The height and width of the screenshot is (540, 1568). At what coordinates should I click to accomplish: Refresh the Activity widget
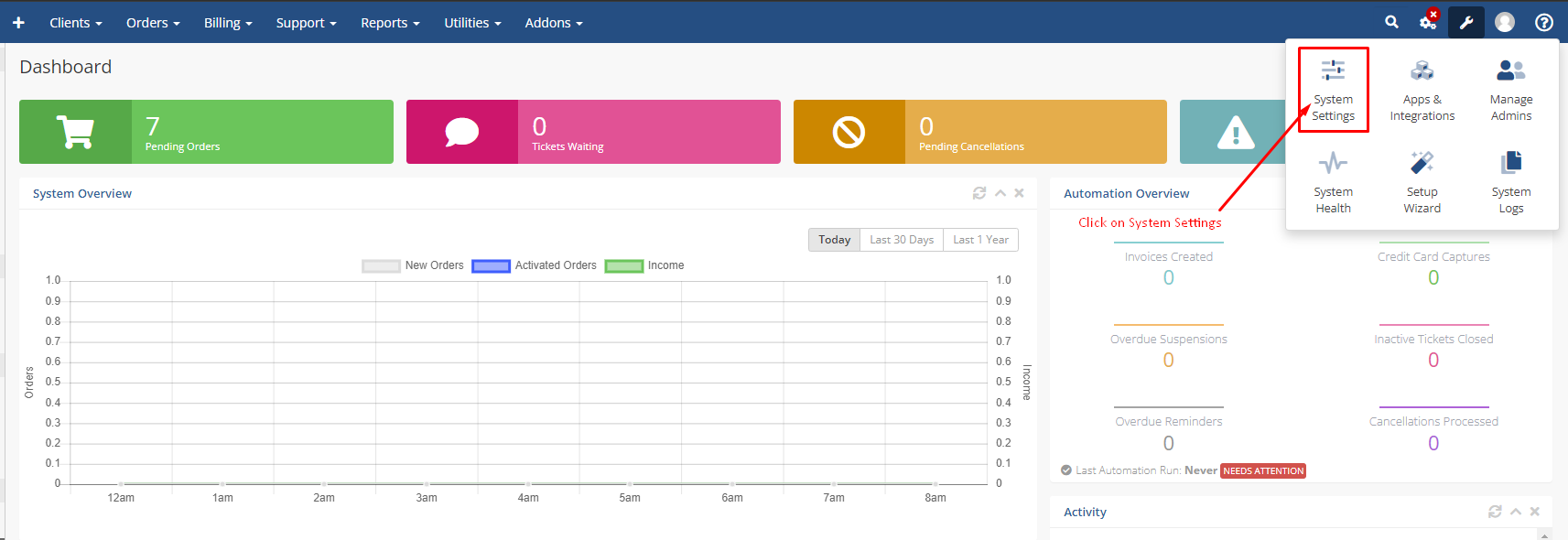pos(1495,512)
